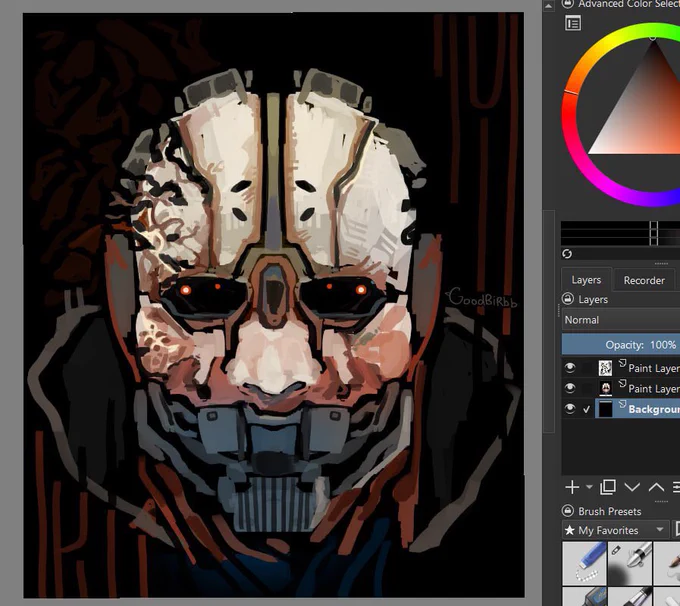This screenshot has height=606, width=680.
Task: Open the My Favorites brush tag dropdown
Action: 615,530
